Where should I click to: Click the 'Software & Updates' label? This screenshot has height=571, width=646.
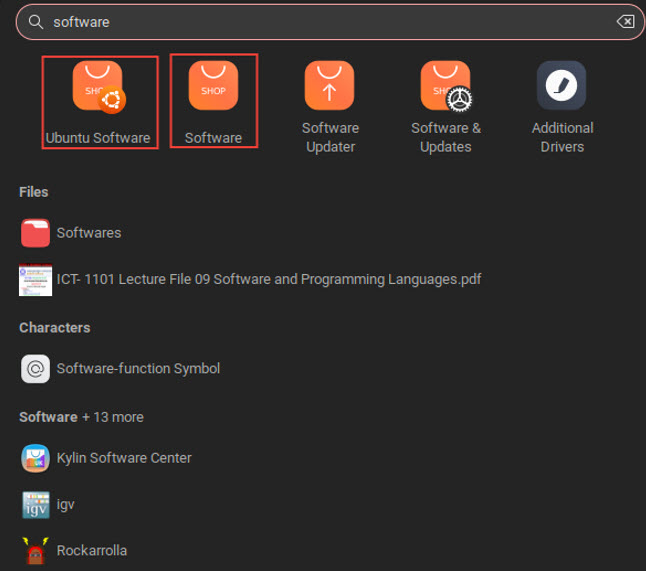tap(446, 137)
